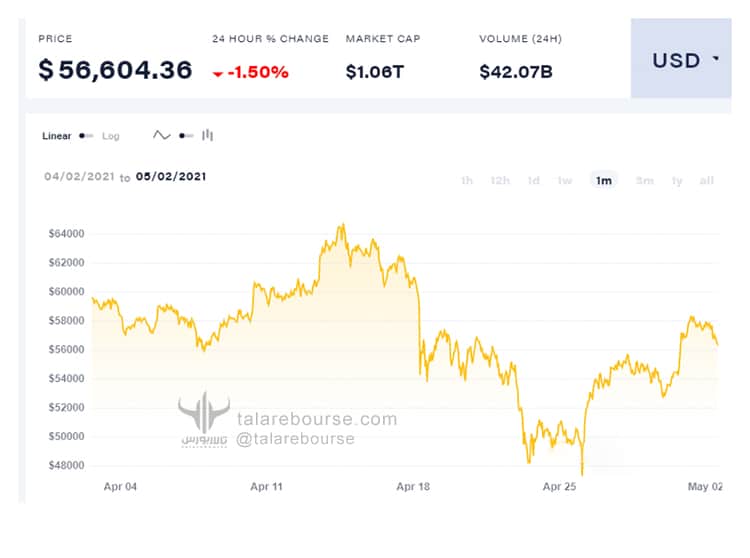Open the USD currency dropdown
The width and height of the screenshot is (750, 558).
[x=685, y=60]
